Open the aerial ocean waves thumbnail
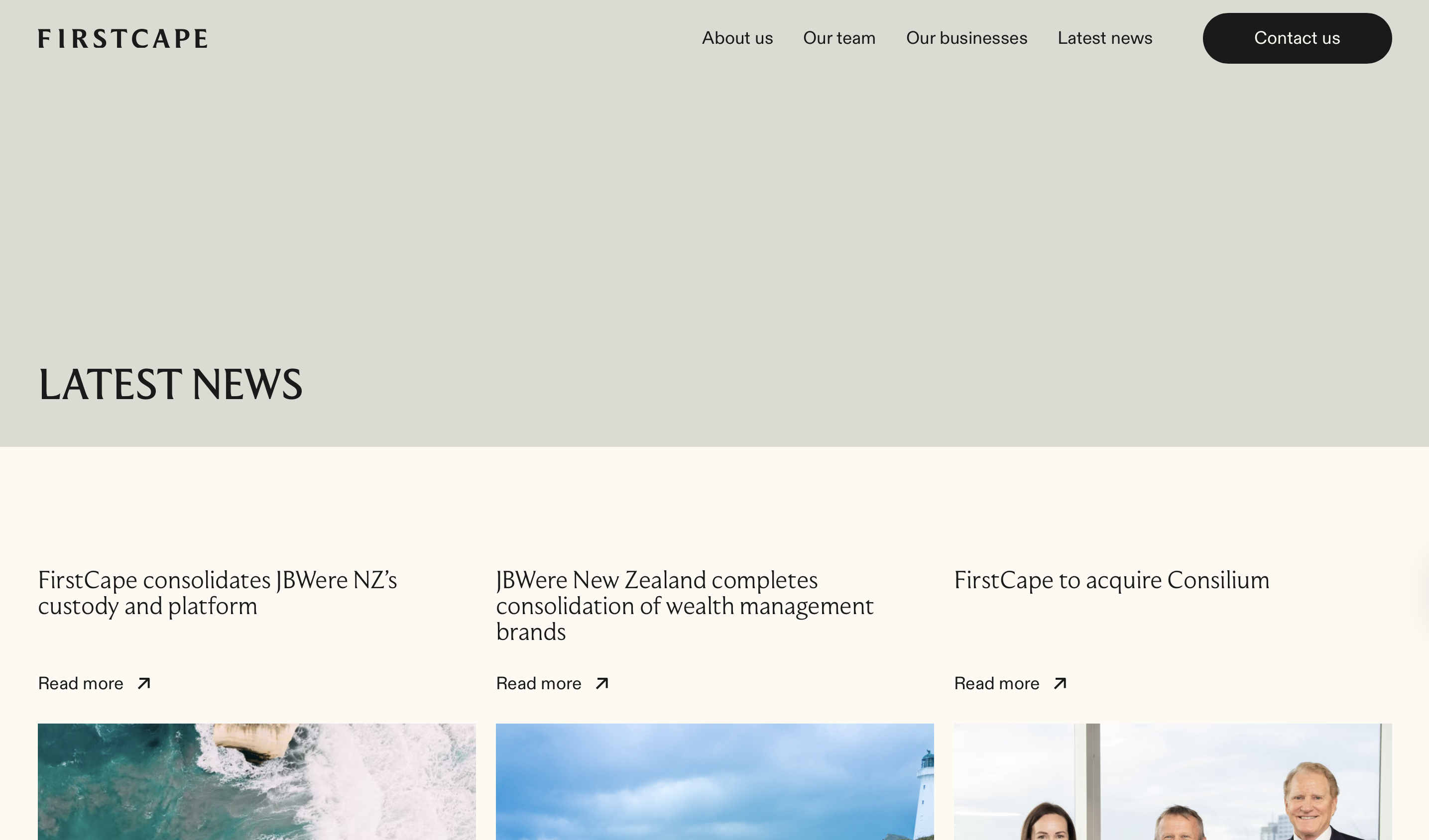 click(256, 781)
